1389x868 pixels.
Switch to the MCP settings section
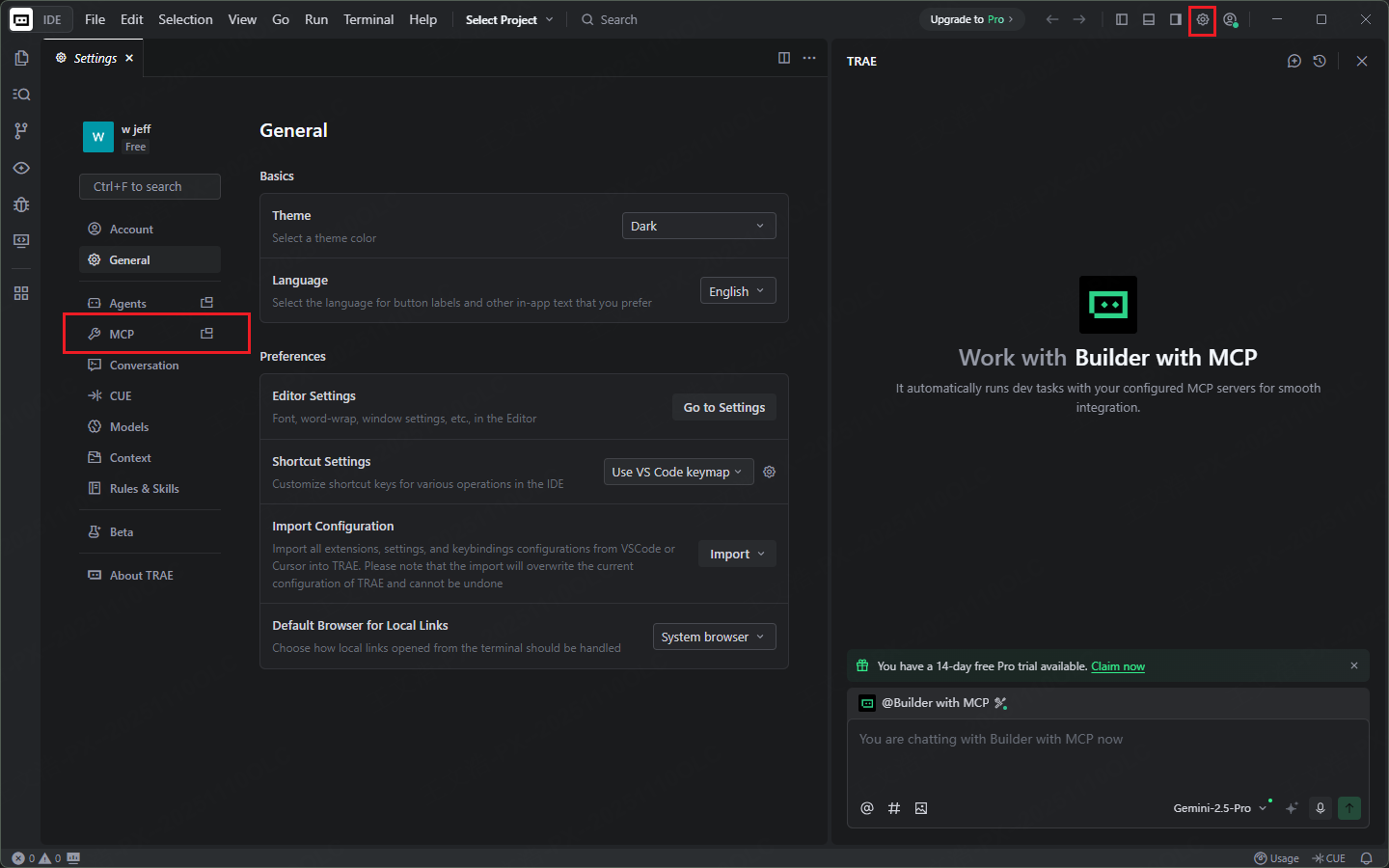(x=123, y=334)
